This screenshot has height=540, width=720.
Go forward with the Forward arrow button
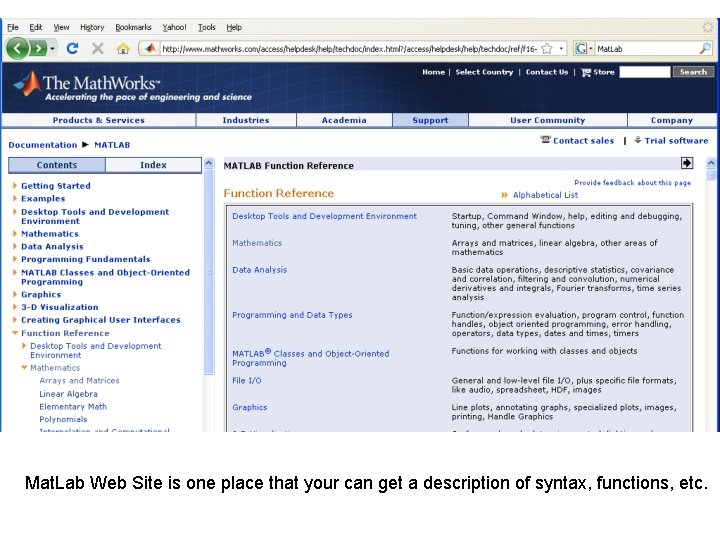coord(38,48)
